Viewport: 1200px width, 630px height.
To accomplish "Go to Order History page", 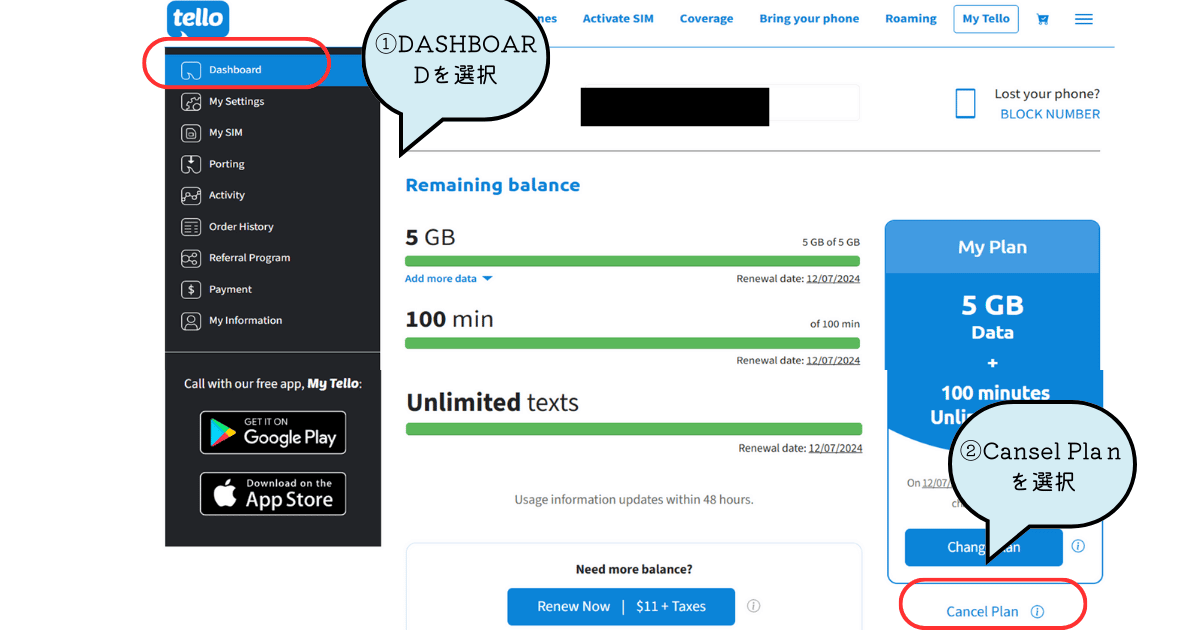I will (241, 227).
